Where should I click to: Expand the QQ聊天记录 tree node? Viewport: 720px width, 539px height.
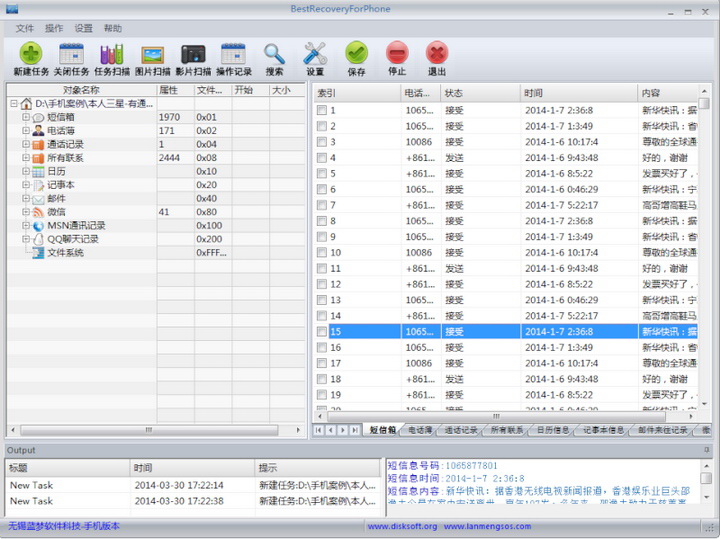point(26,239)
